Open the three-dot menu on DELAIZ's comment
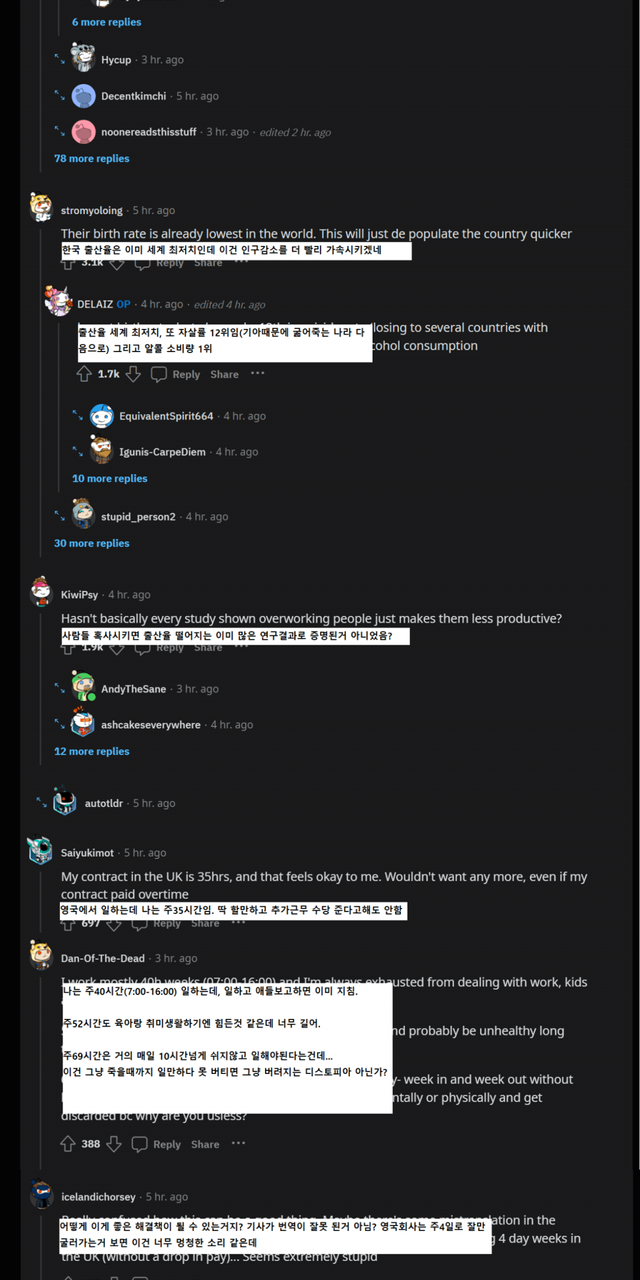 point(257,374)
